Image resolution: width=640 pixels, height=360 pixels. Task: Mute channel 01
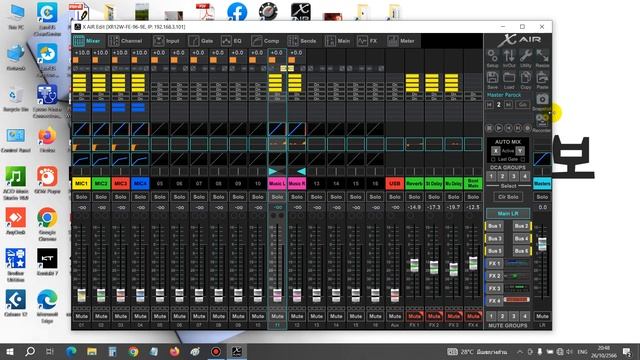point(82,316)
